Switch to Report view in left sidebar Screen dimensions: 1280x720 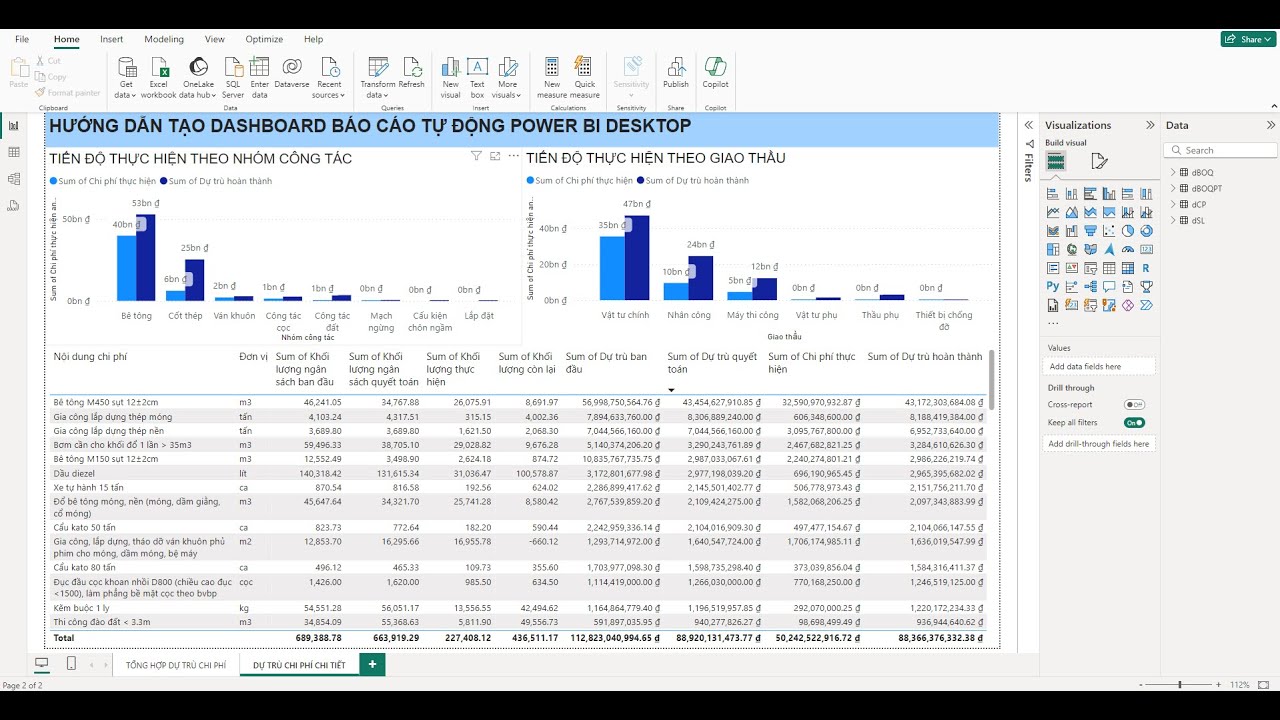[x=14, y=125]
